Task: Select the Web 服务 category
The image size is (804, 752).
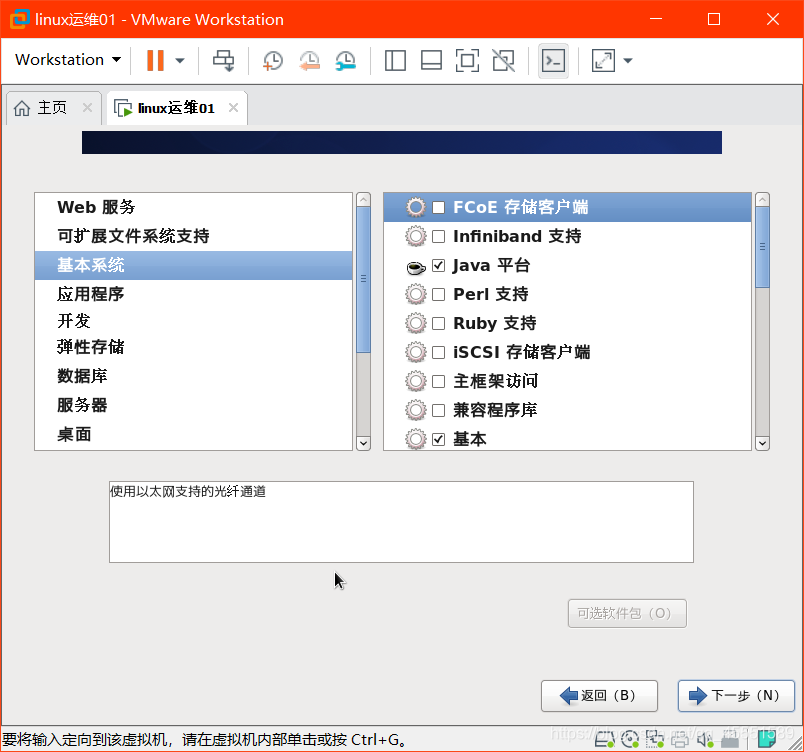Action: pyautogui.click(x=194, y=207)
